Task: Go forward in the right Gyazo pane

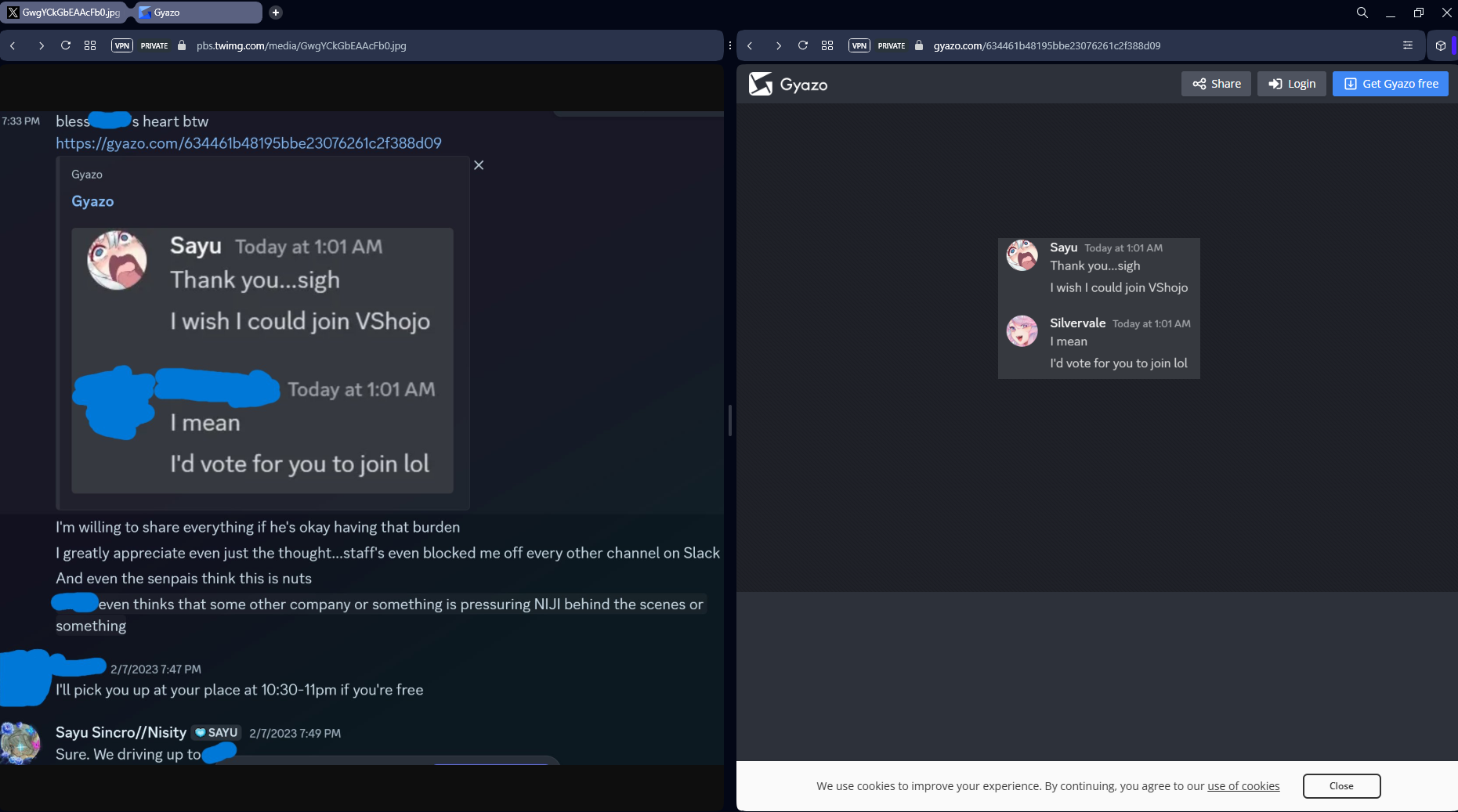Action: click(778, 45)
